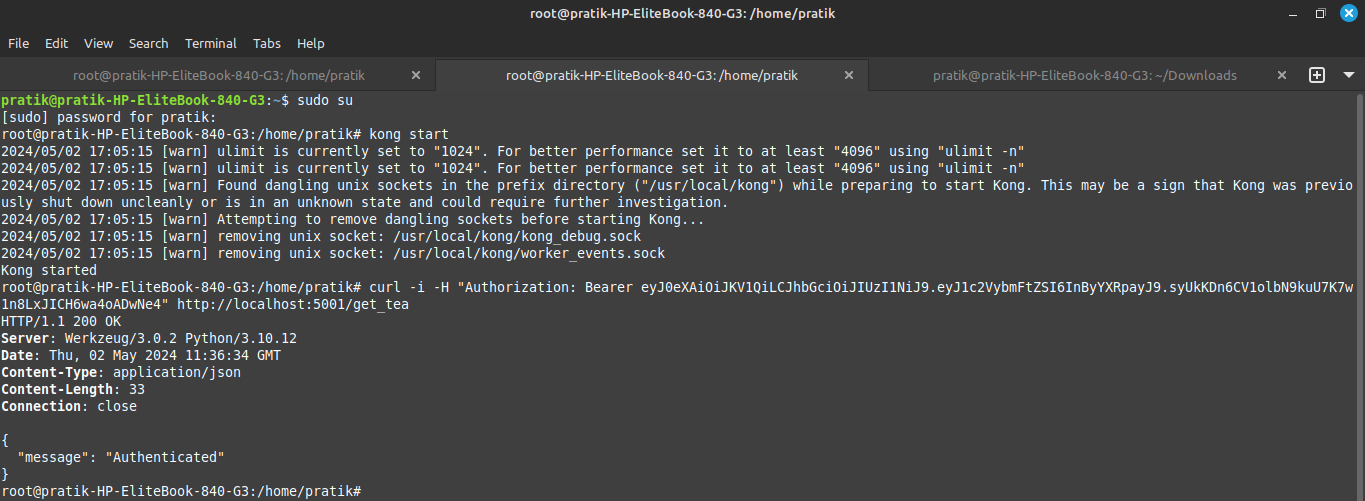The height and width of the screenshot is (501, 1365).
Task: Select the active middle /home/pratik tab
Action: pyautogui.click(x=652, y=75)
